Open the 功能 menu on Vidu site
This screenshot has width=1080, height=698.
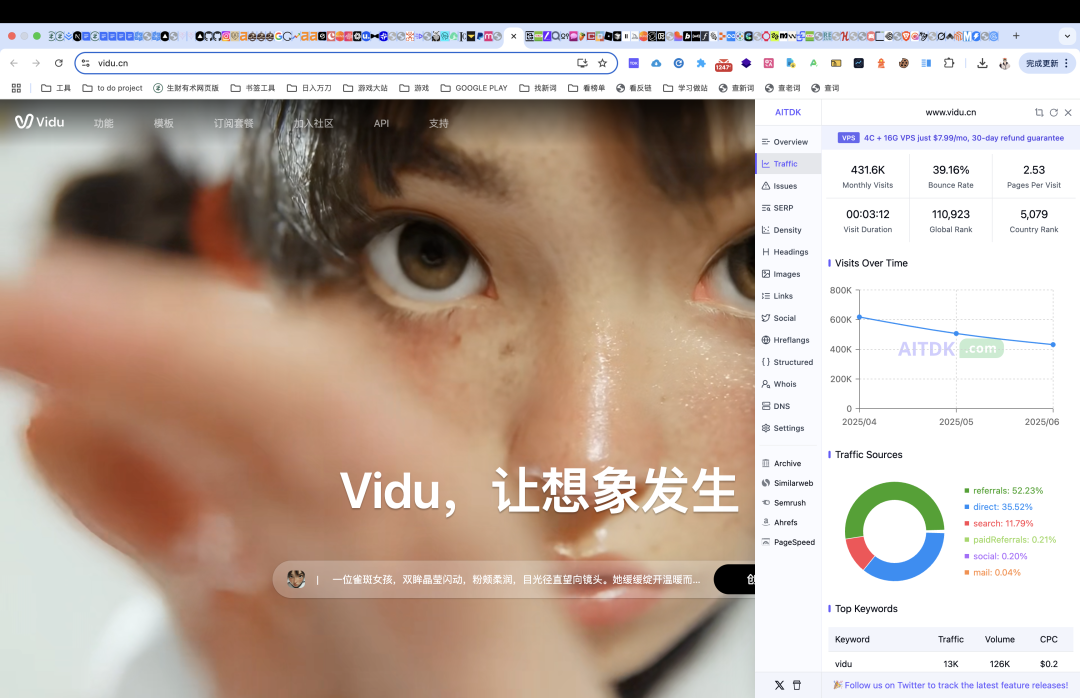(103, 123)
